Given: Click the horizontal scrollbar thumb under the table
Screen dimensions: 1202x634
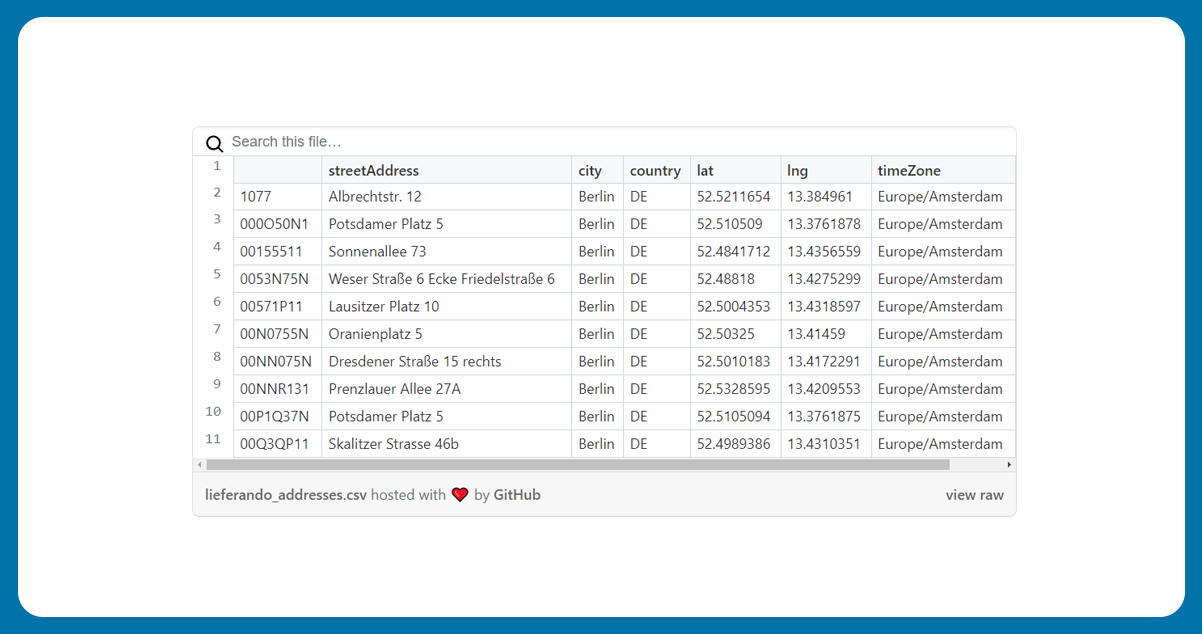Looking at the screenshot, I should 577,465.
